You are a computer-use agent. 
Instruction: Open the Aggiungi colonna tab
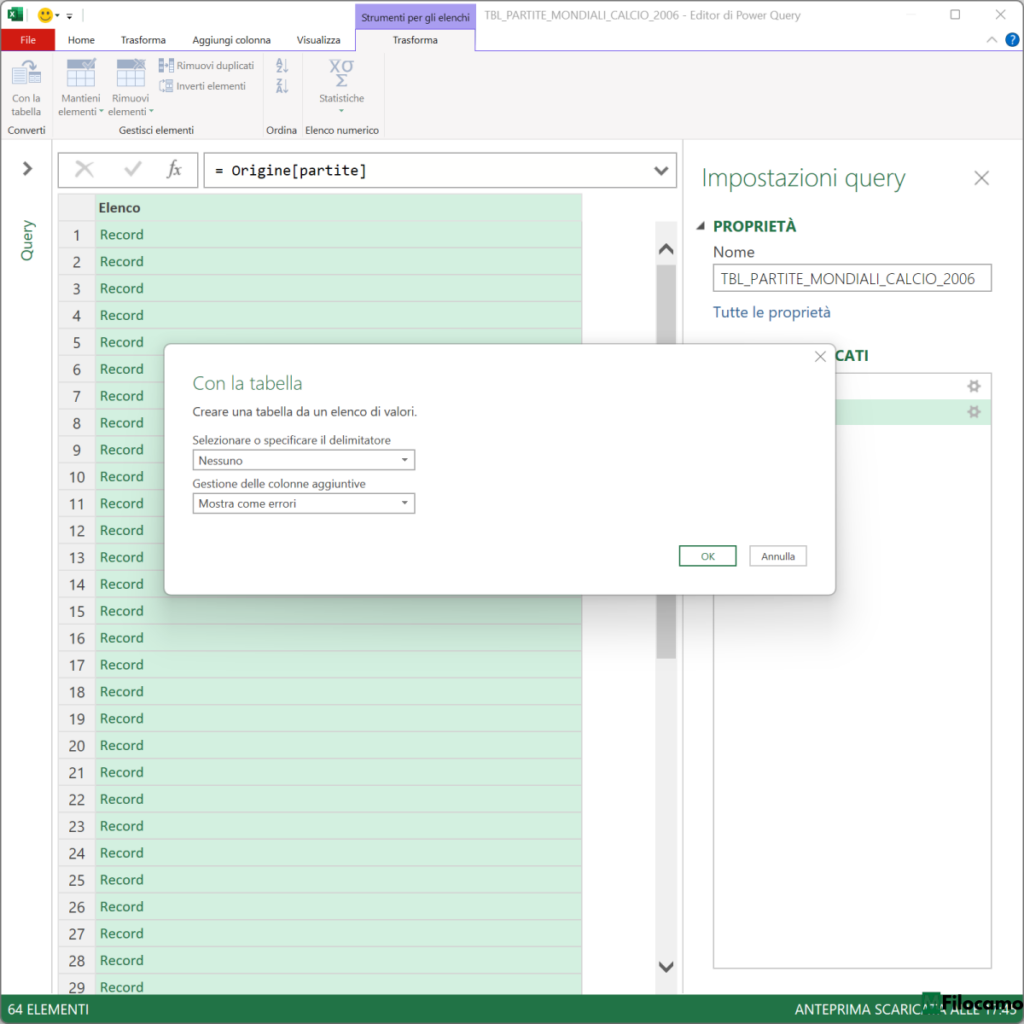click(x=231, y=40)
